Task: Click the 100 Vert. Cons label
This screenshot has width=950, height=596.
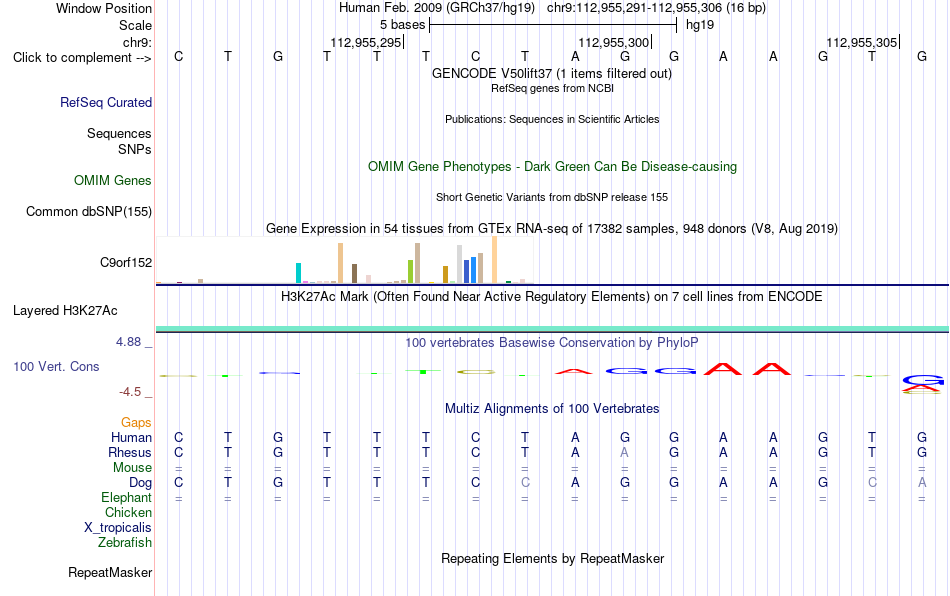Action: (x=56, y=366)
